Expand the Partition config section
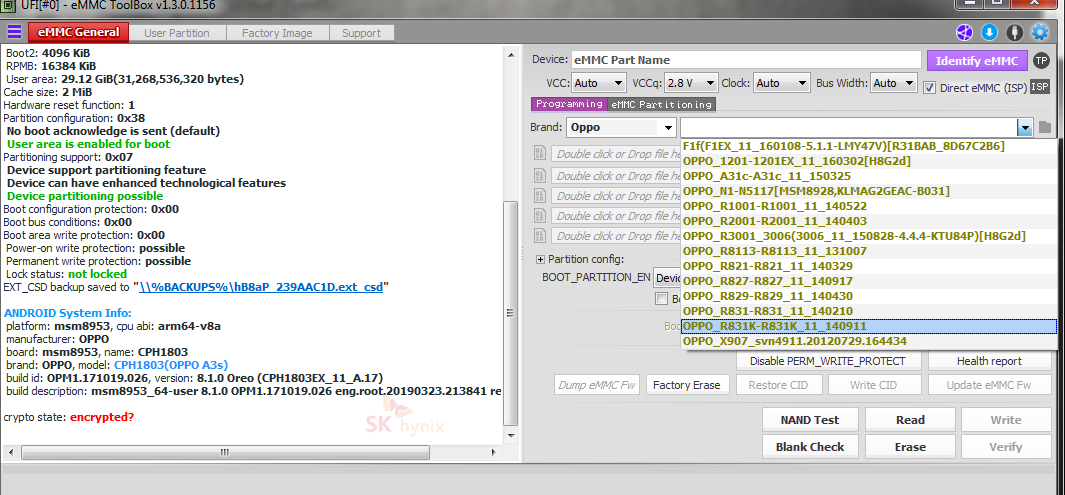 (541, 259)
